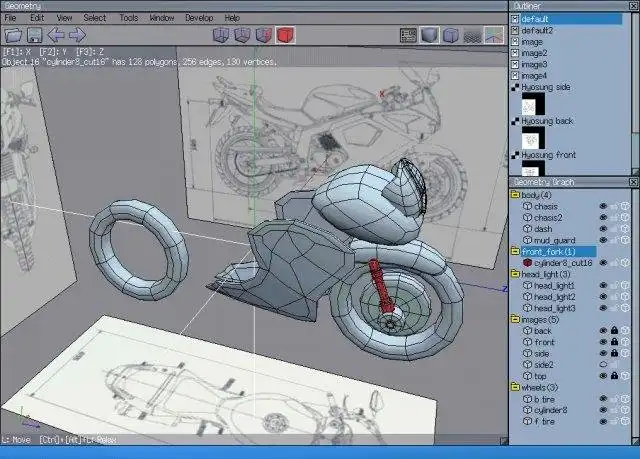This screenshot has height=459, width=640.
Task: Unlock the back image object
Action: point(614,331)
